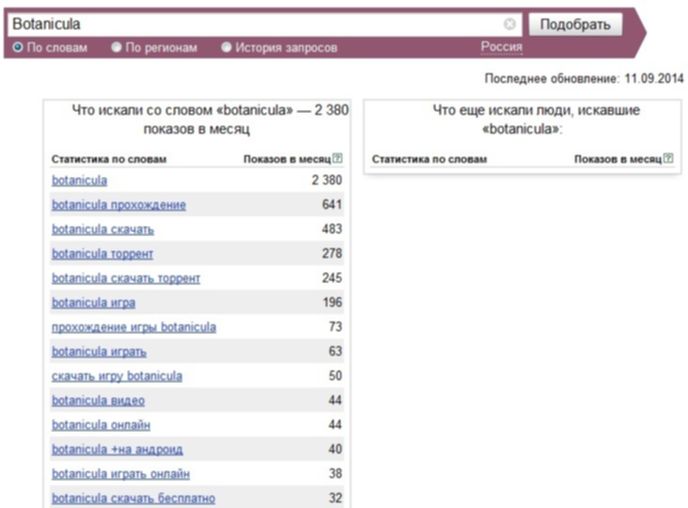Select the 'По словам' radio option
This screenshot has height=508, width=688.
pyautogui.click(x=17, y=47)
